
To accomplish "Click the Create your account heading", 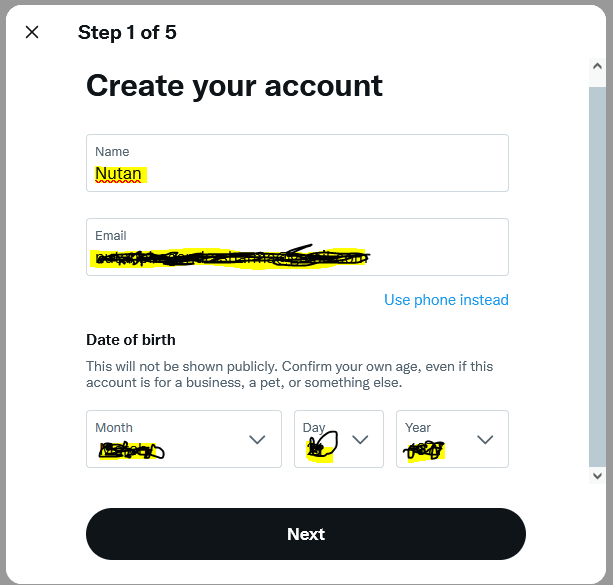I will coord(234,86).
